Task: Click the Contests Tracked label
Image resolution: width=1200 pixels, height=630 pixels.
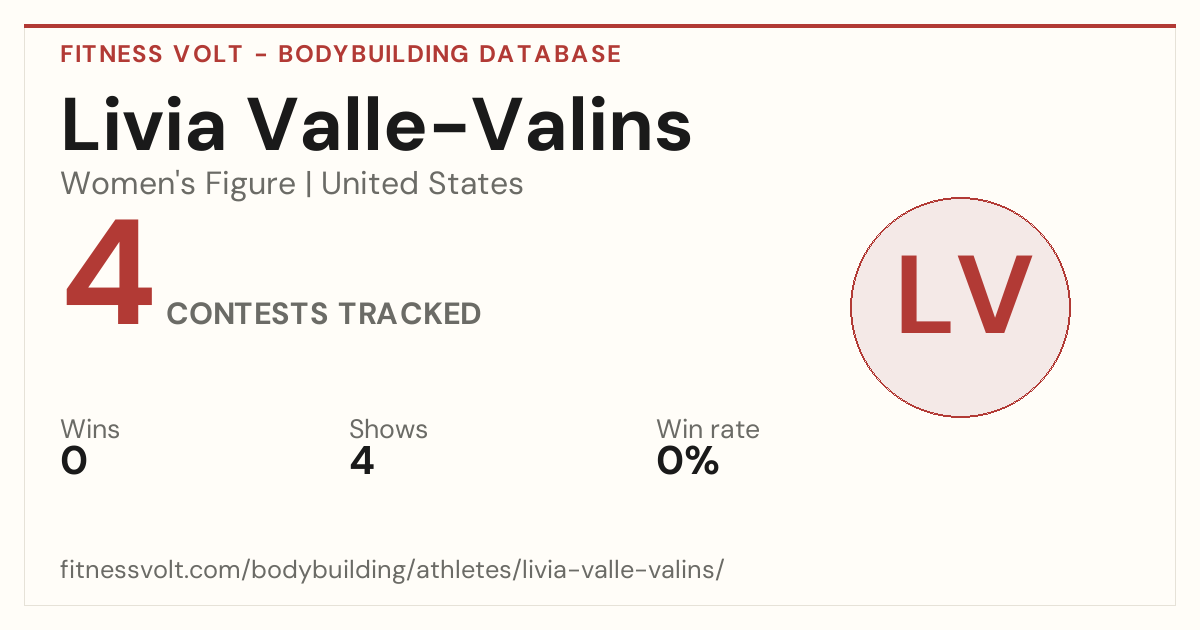Action: 324,314
